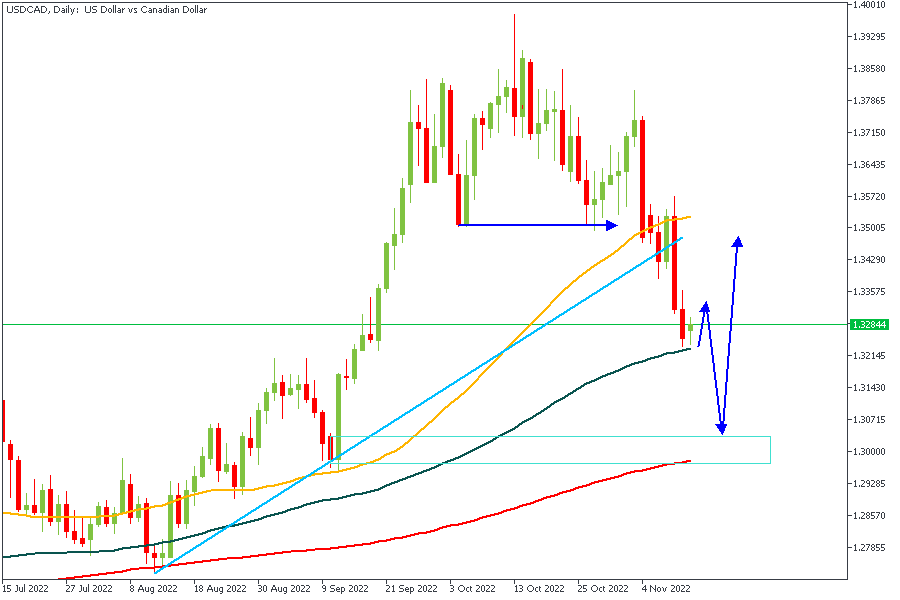Click the small blue upward arrowhead near the latest candle
The image size is (900, 600).
[x=705, y=307]
